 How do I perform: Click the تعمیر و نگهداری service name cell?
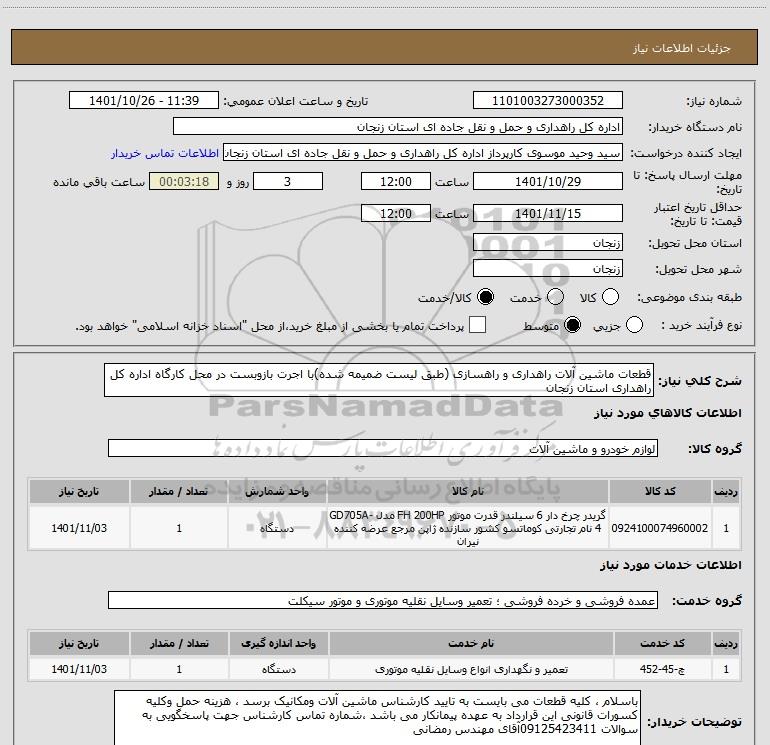(471, 669)
